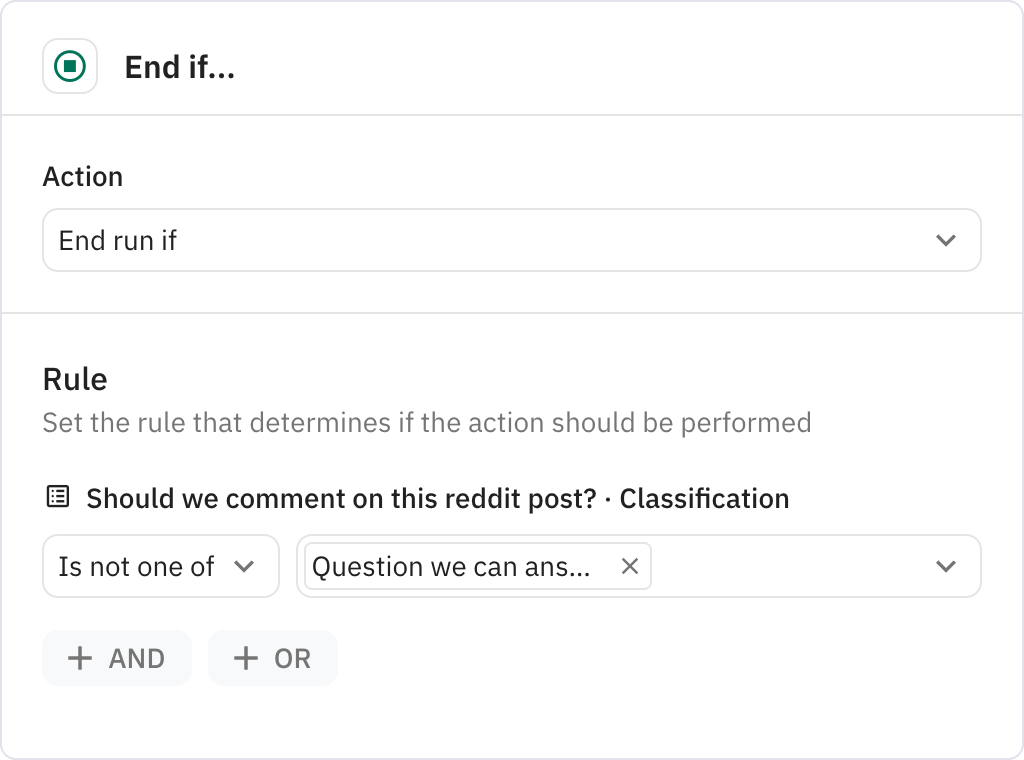The image size is (1024, 760).
Task: Click the X to remove the Question chip
Action: (630, 566)
